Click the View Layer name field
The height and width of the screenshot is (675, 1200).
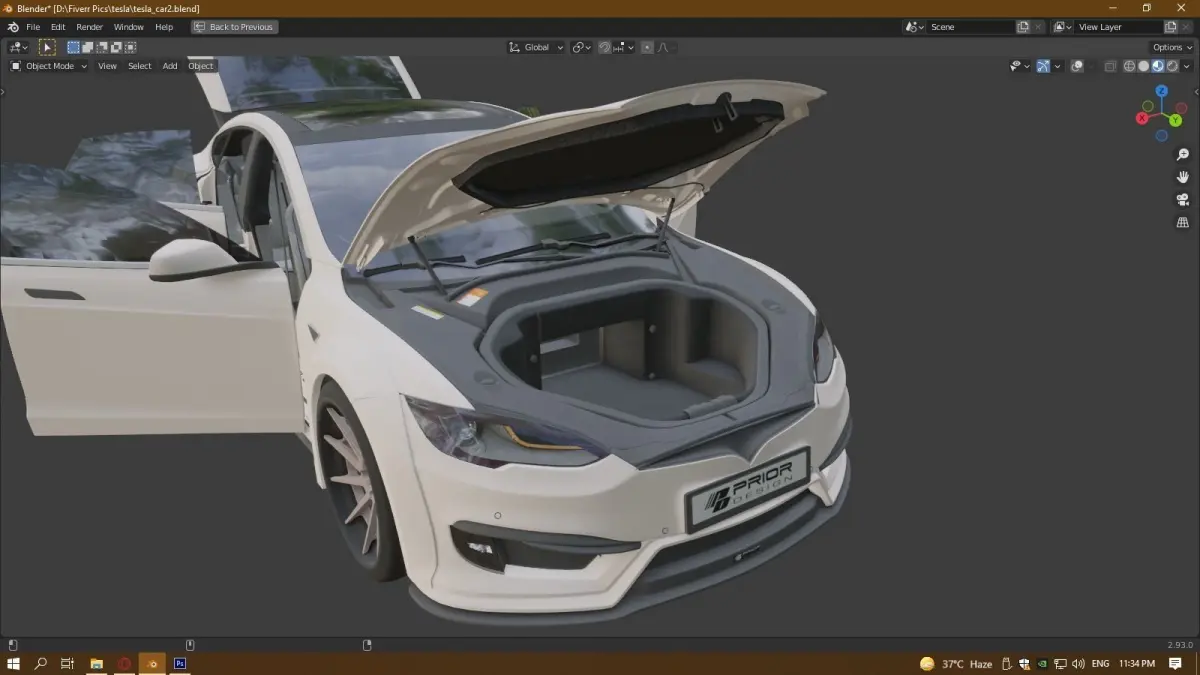[x=1119, y=27]
